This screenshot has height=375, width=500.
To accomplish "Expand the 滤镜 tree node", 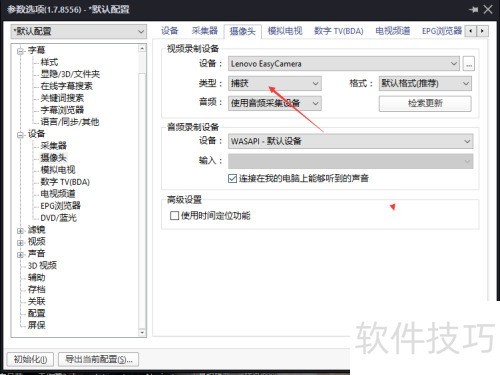I will [21, 230].
